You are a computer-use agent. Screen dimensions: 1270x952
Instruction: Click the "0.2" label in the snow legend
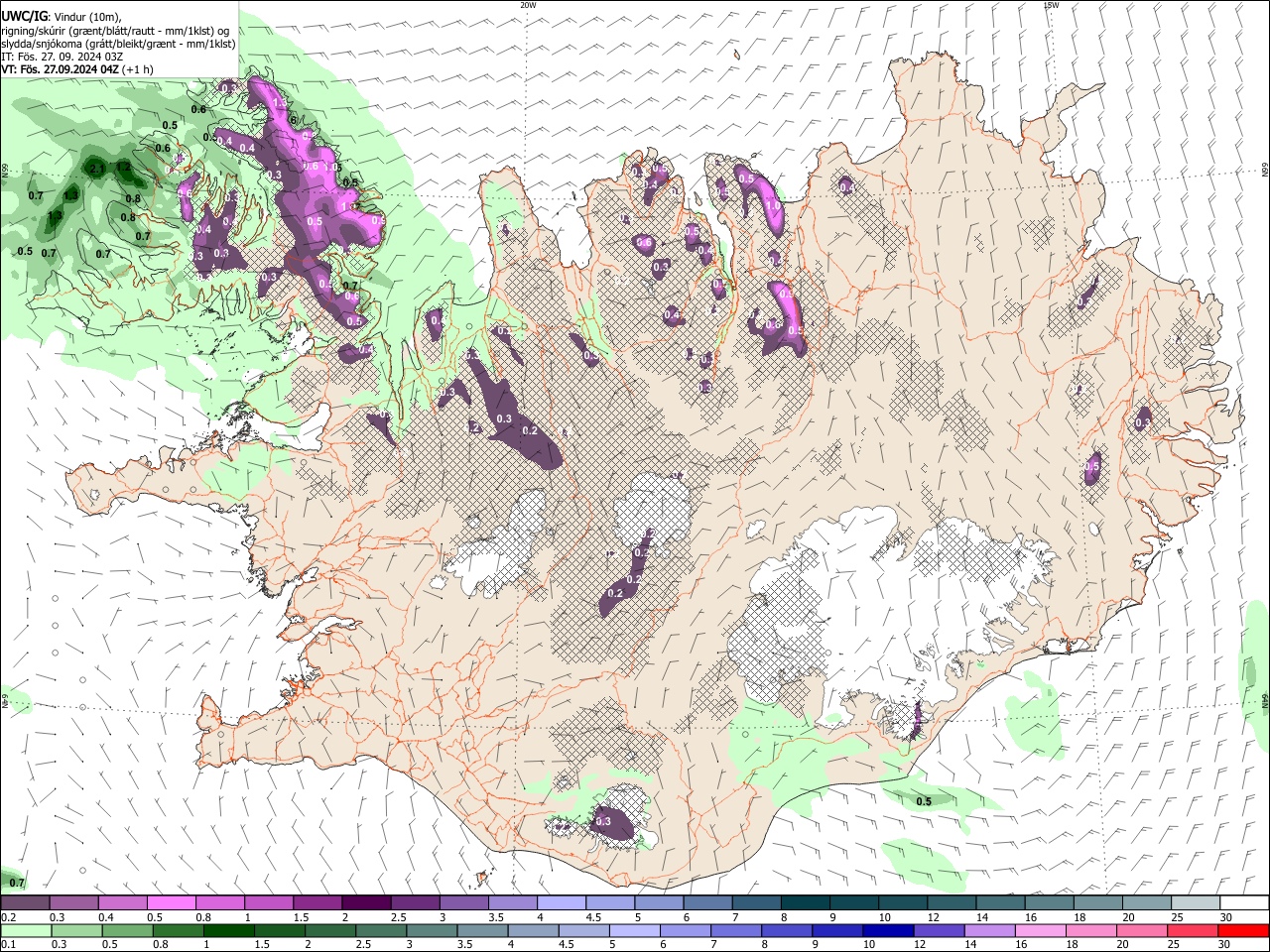(x=8, y=917)
